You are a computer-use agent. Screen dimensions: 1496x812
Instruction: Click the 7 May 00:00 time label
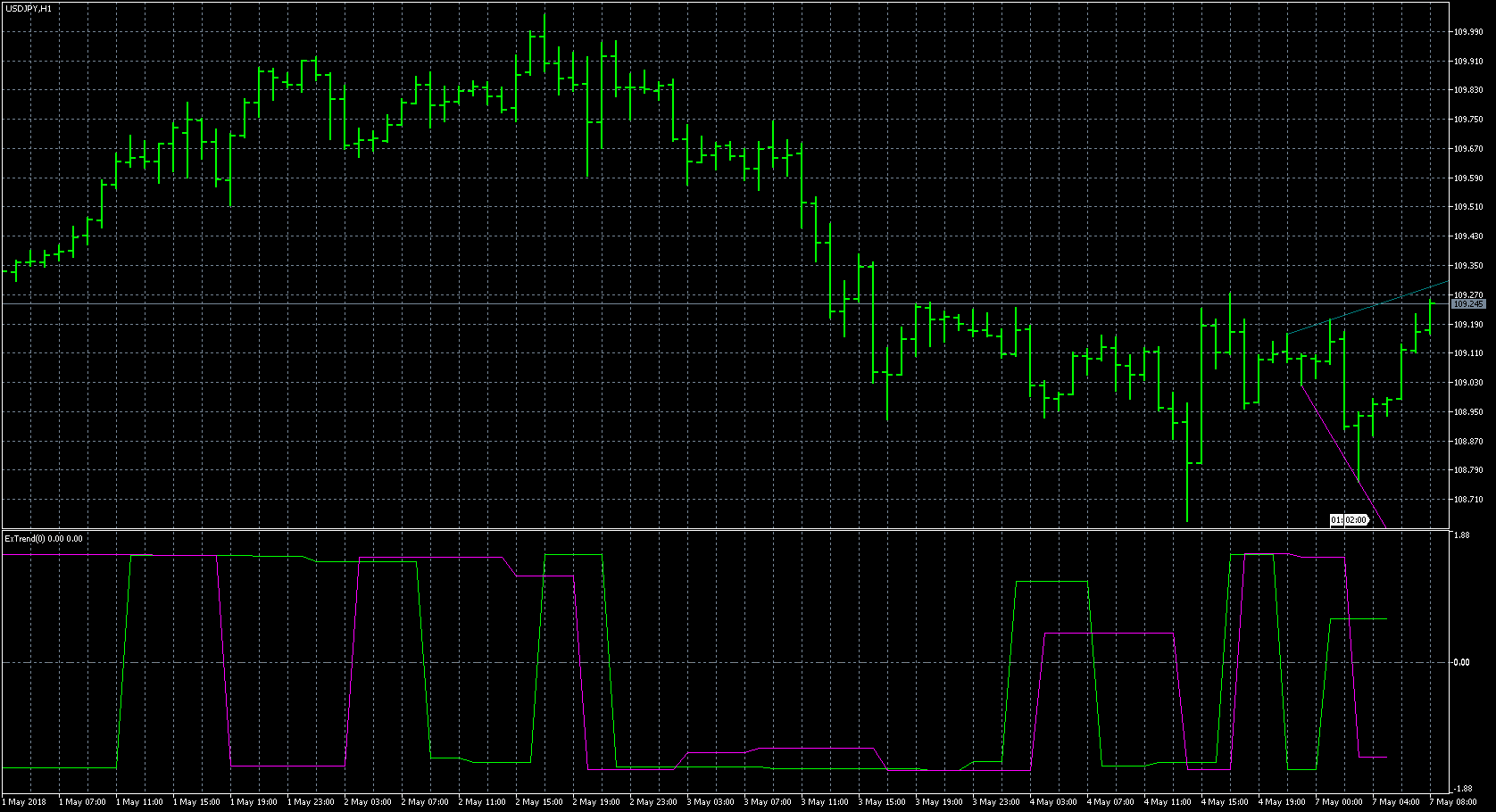[x=1339, y=802]
